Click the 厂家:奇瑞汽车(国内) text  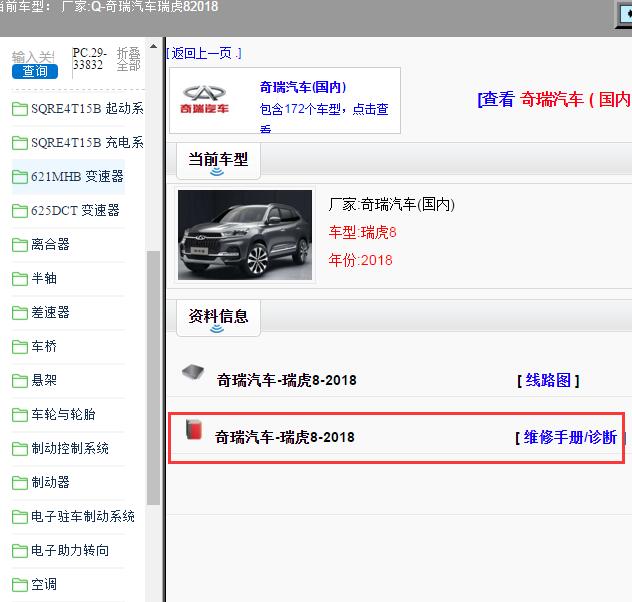point(391,204)
